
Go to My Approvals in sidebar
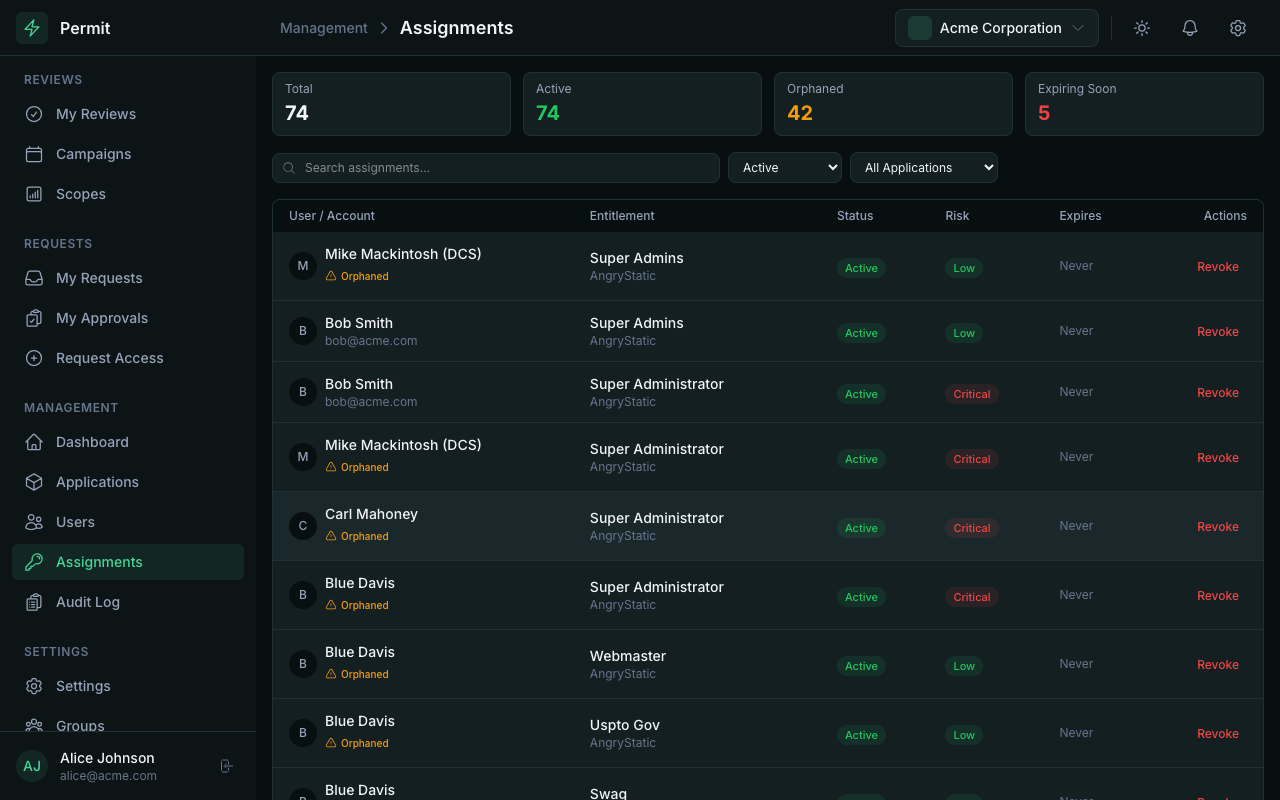pyautogui.click(x=102, y=318)
